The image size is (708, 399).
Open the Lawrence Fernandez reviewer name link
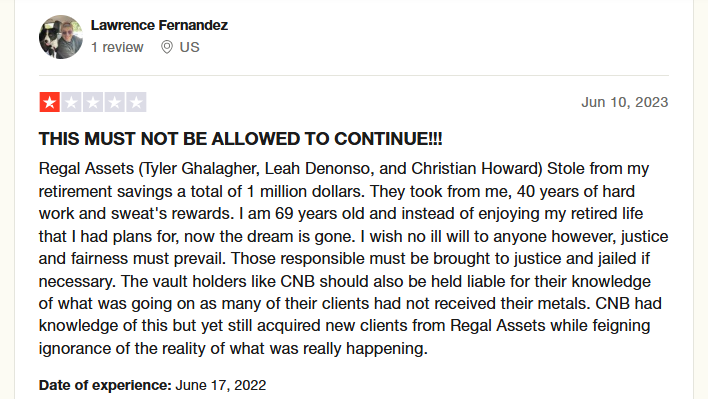[x=159, y=25]
